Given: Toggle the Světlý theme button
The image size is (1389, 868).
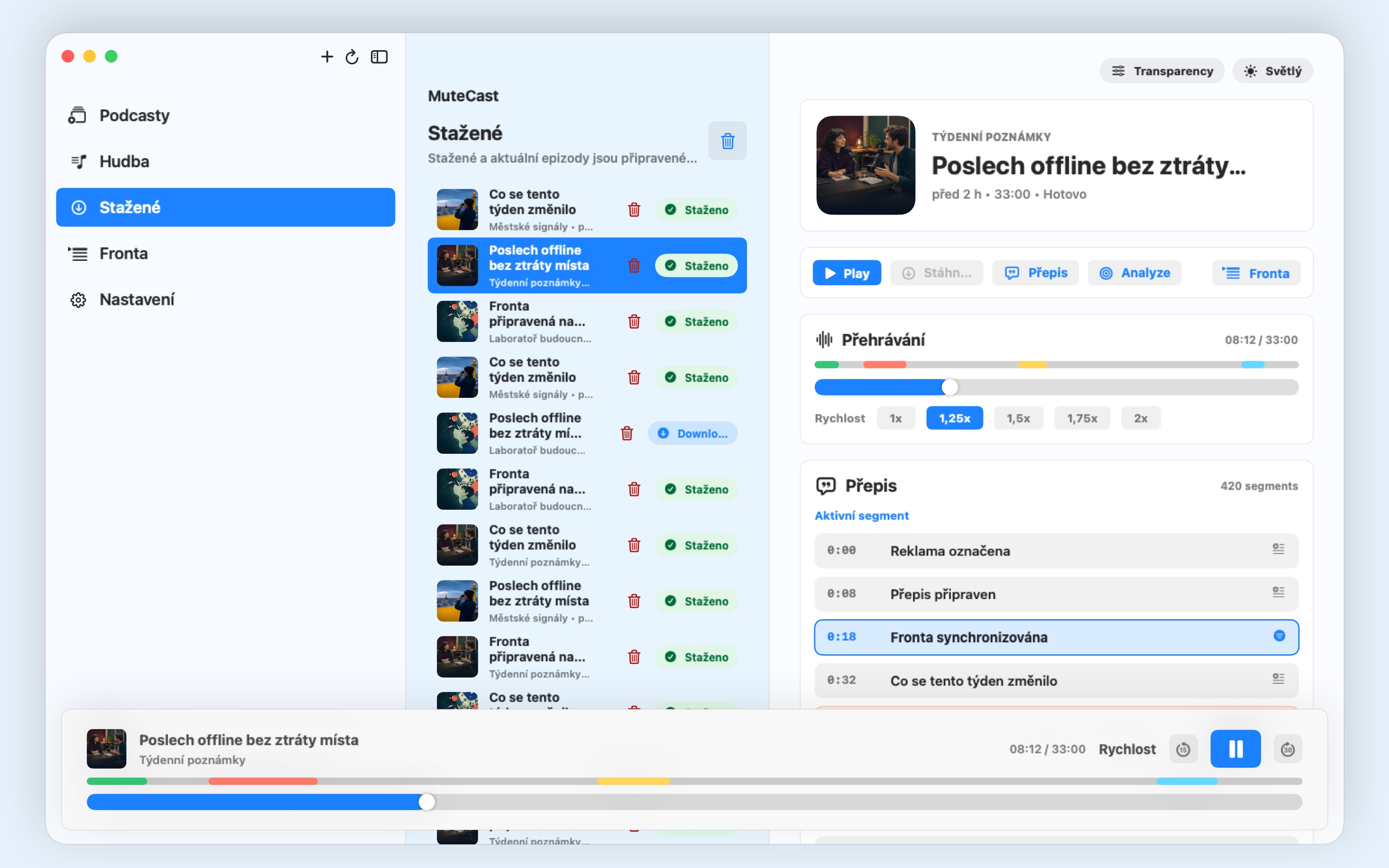Looking at the screenshot, I should (1272, 70).
